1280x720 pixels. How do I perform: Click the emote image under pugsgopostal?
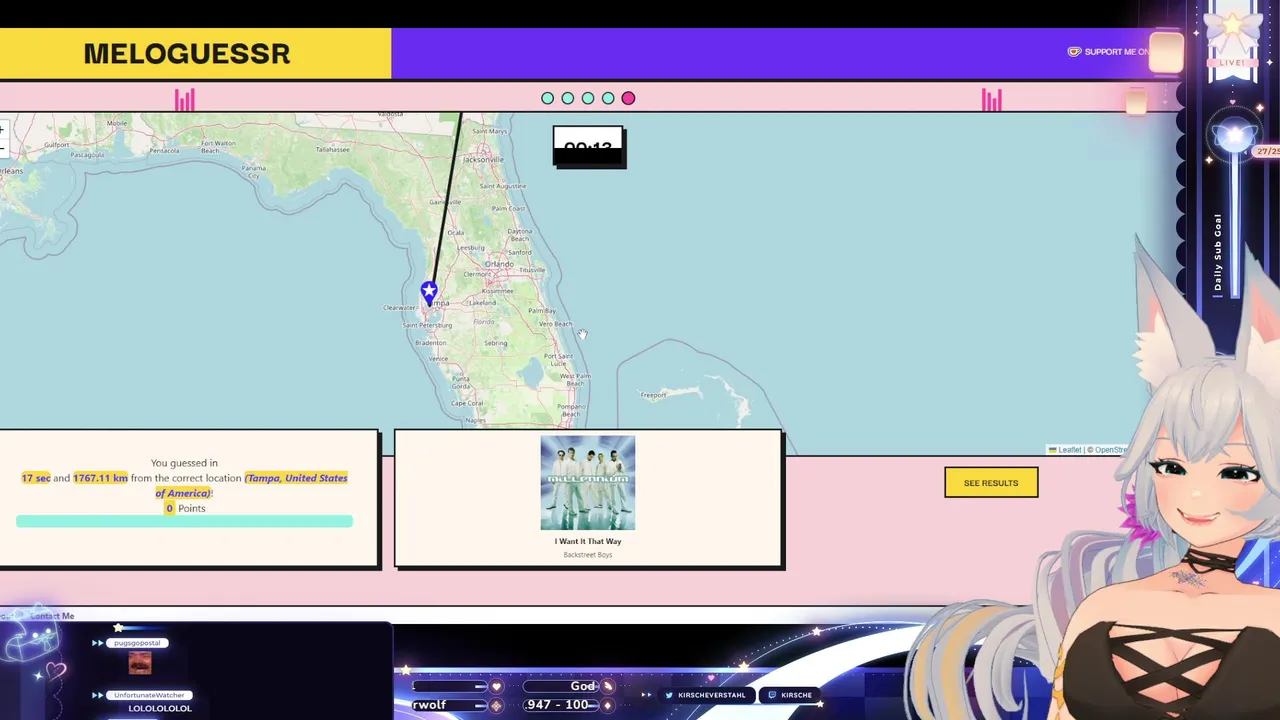140,662
